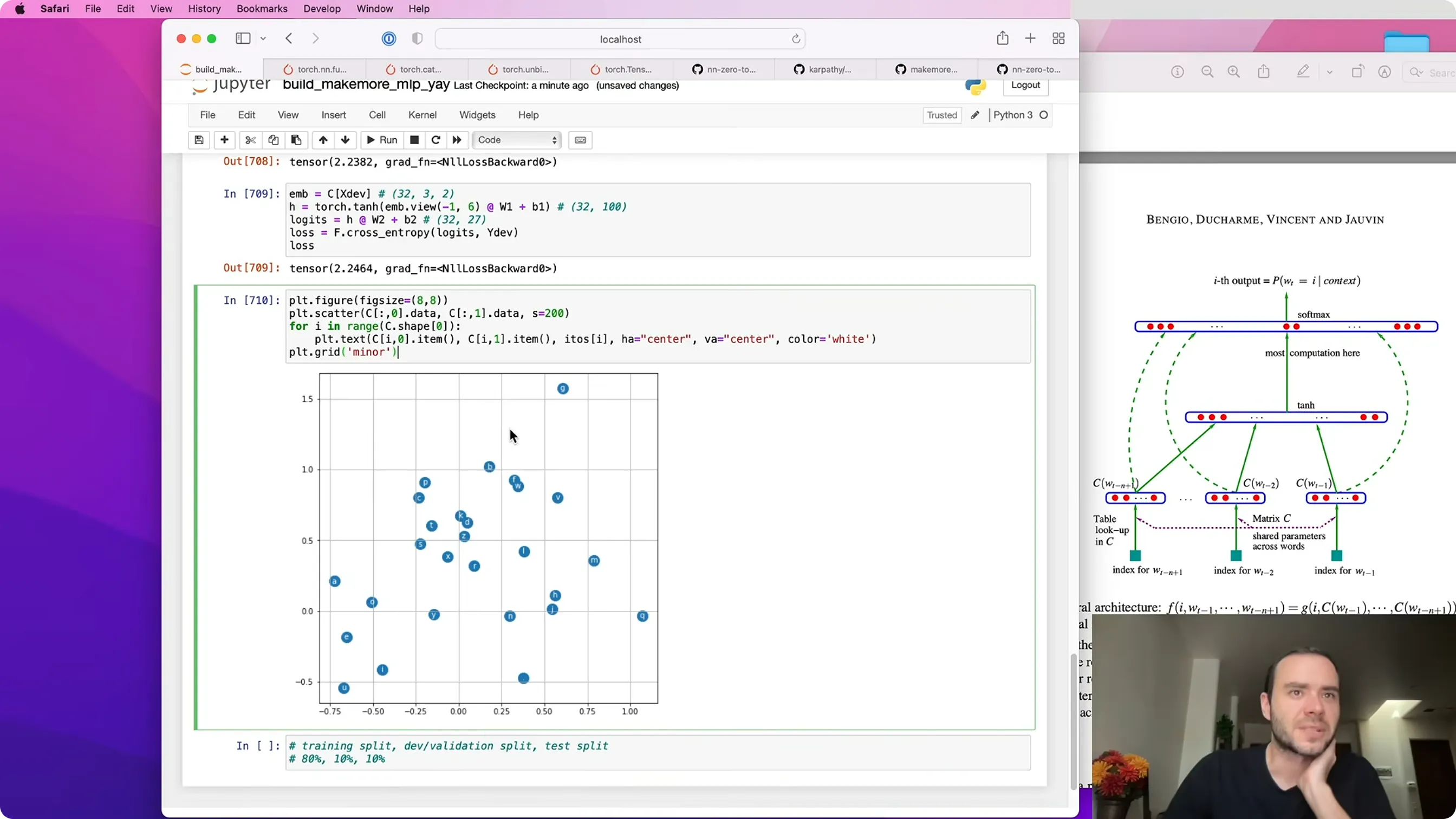Open a new Safari tab with plus
Image resolution: width=1456 pixels, height=819 pixels.
(x=1030, y=38)
